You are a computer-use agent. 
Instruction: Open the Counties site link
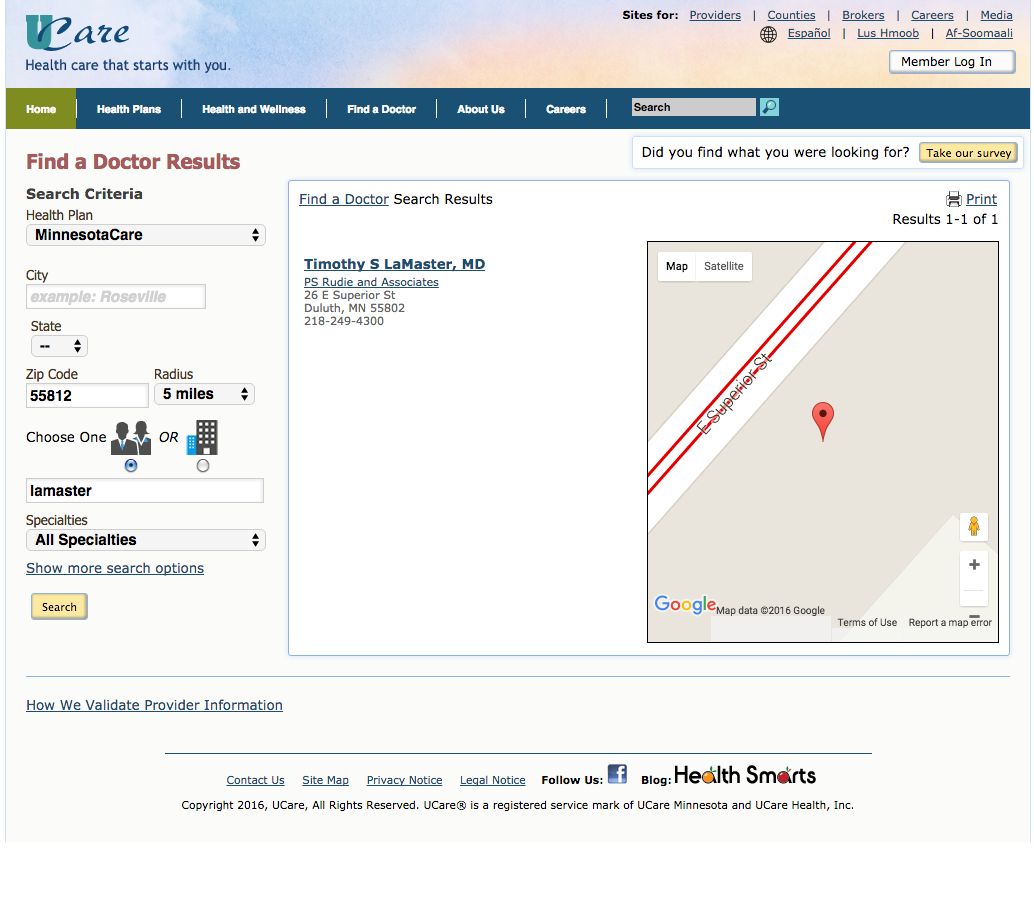(x=791, y=15)
